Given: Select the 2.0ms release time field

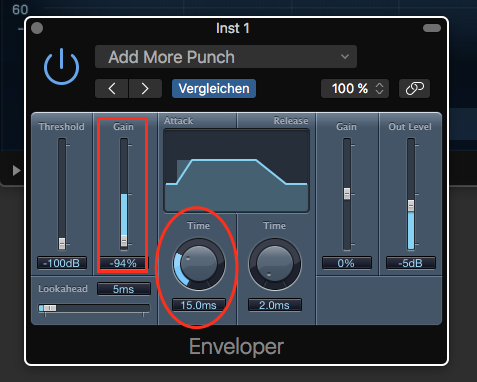Looking at the screenshot, I should click(x=275, y=305).
